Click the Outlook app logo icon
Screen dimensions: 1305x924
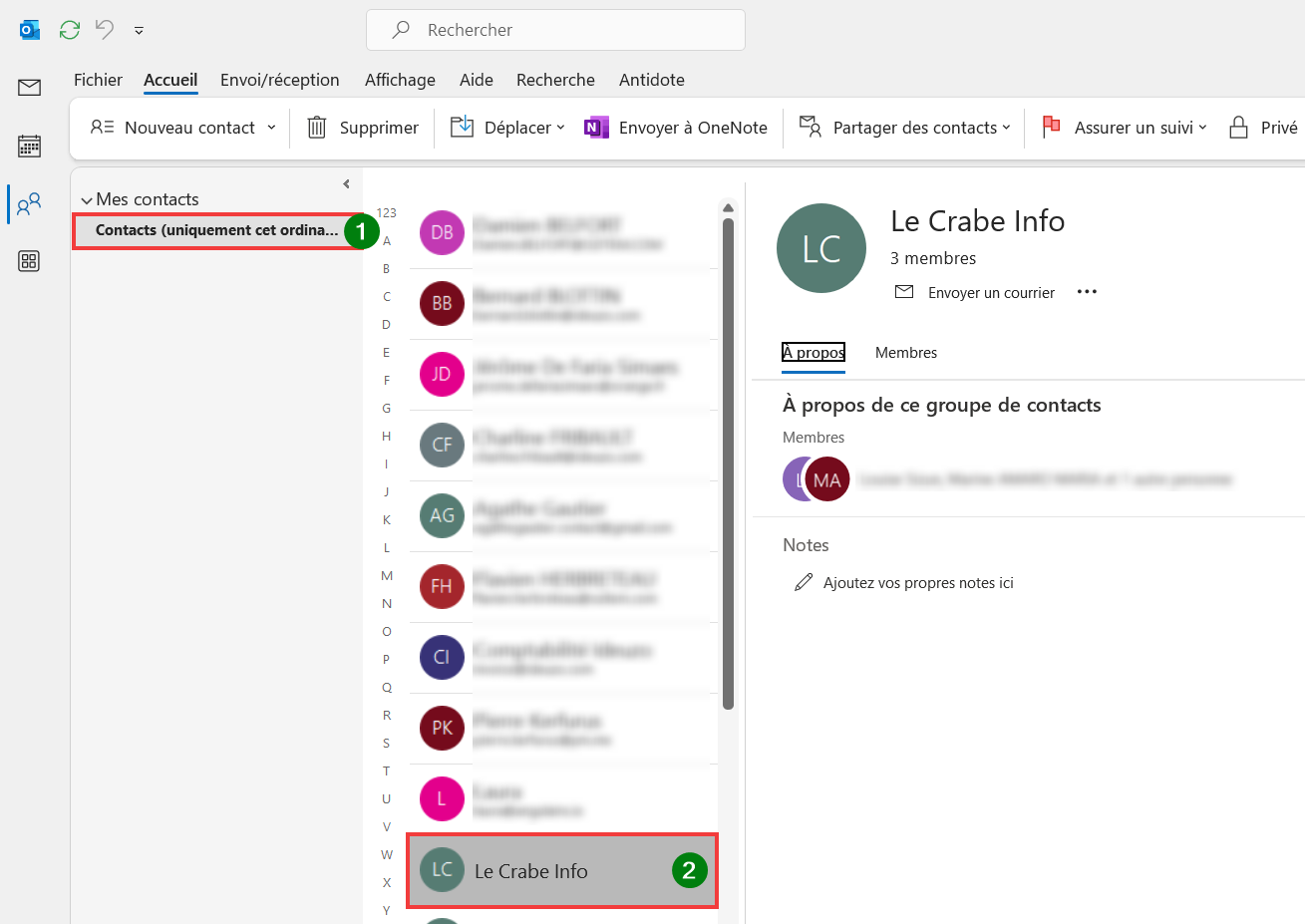click(x=30, y=30)
